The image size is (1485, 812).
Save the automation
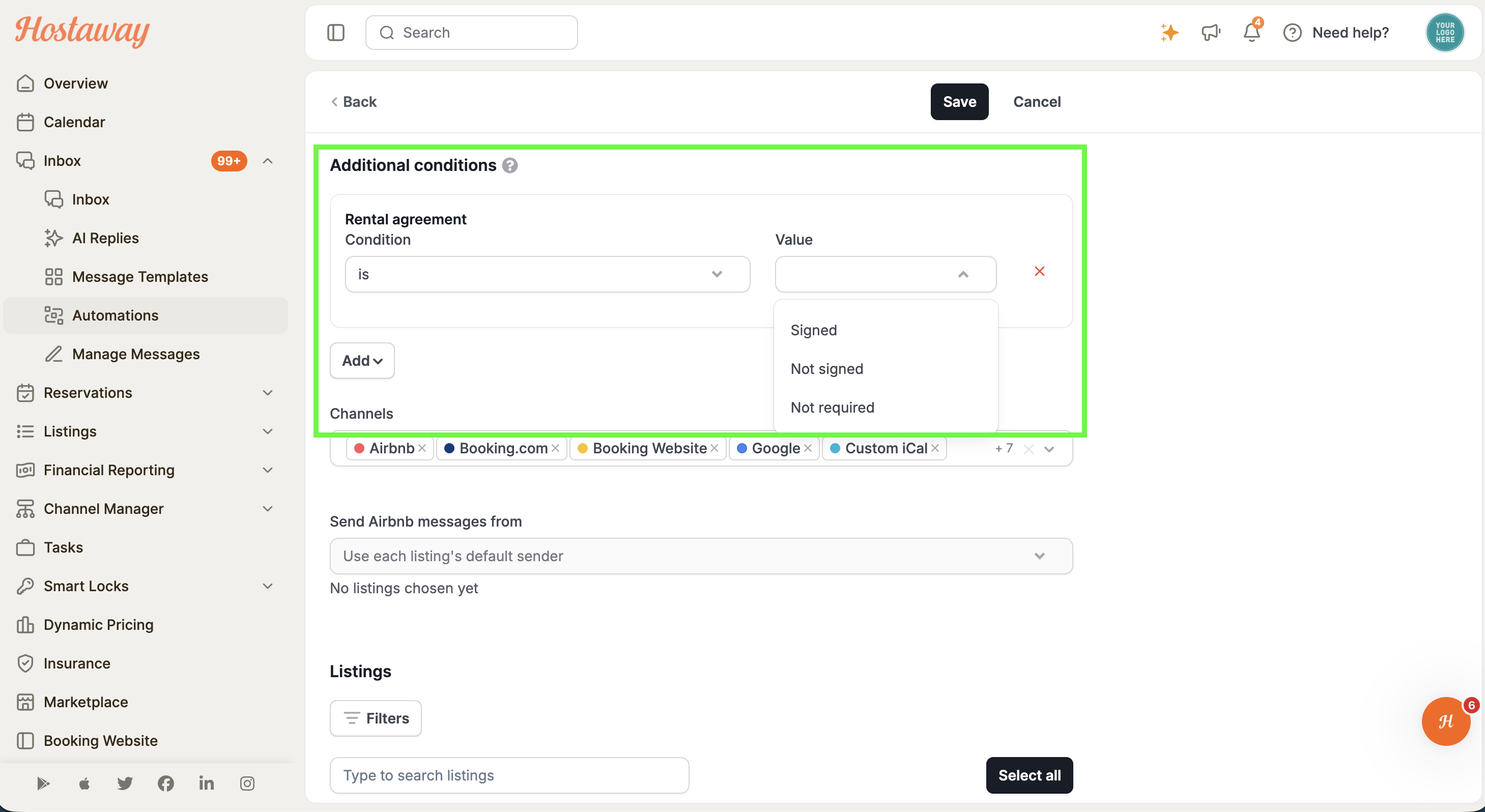(959, 102)
